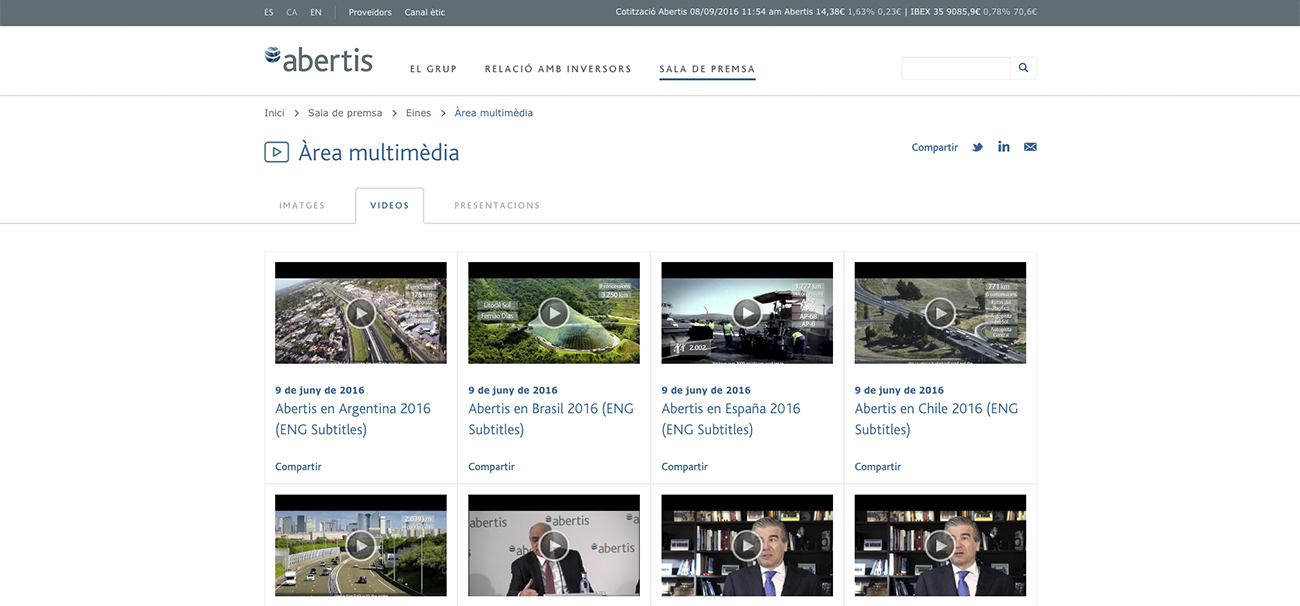The height and width of the screenshot is (606, 1300).
Task: Play the Abertis en Chile 2016 video
Action: point(940,313)
